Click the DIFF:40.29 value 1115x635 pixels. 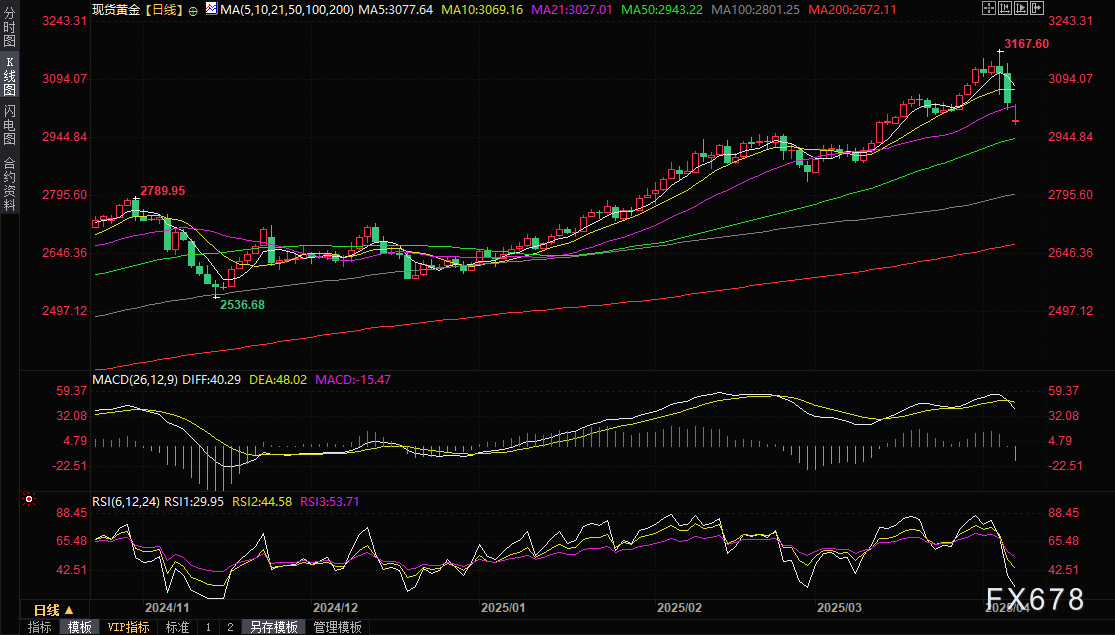coord(211,380)
